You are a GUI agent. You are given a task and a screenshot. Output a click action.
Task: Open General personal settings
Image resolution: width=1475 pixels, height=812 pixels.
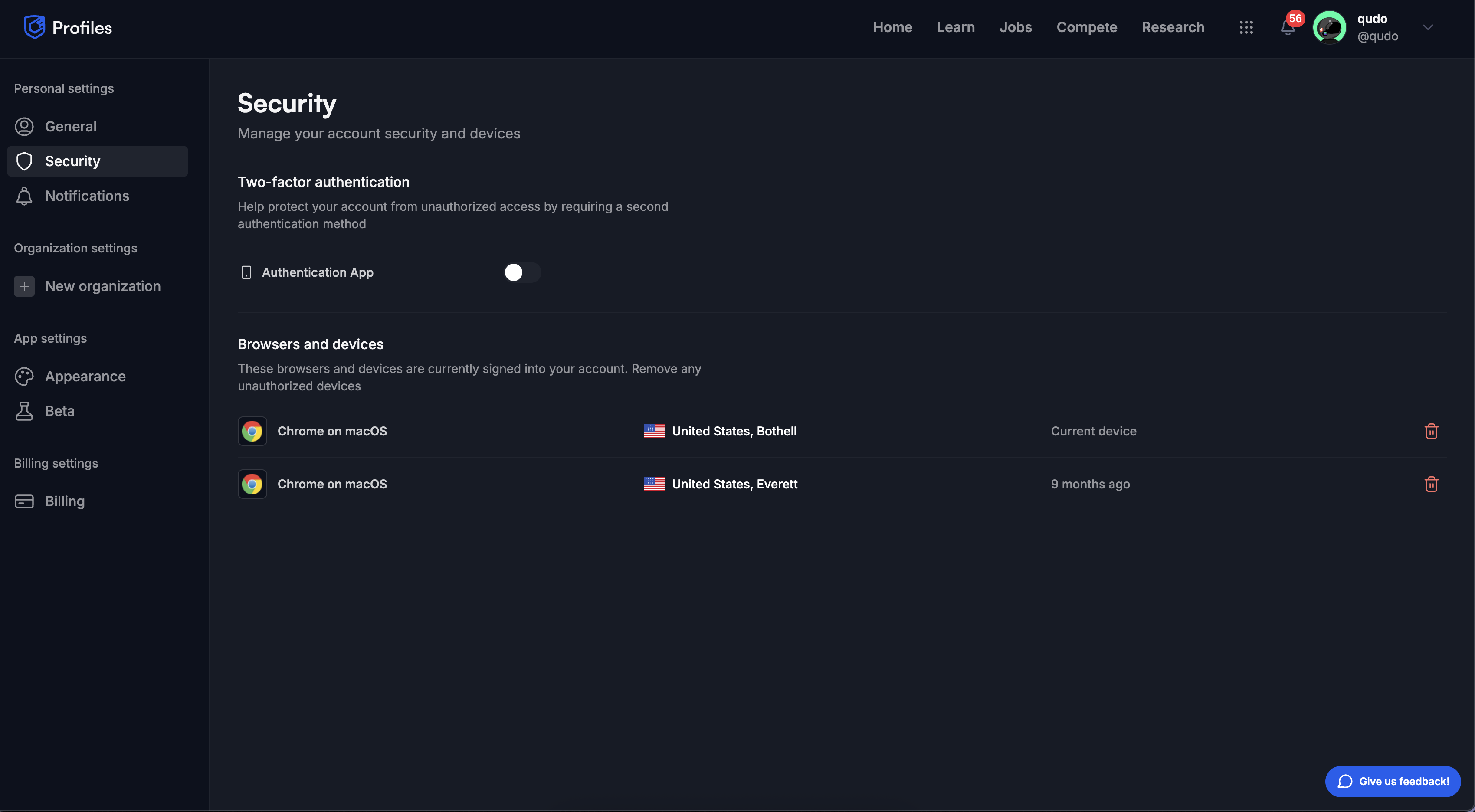point(71,127)
